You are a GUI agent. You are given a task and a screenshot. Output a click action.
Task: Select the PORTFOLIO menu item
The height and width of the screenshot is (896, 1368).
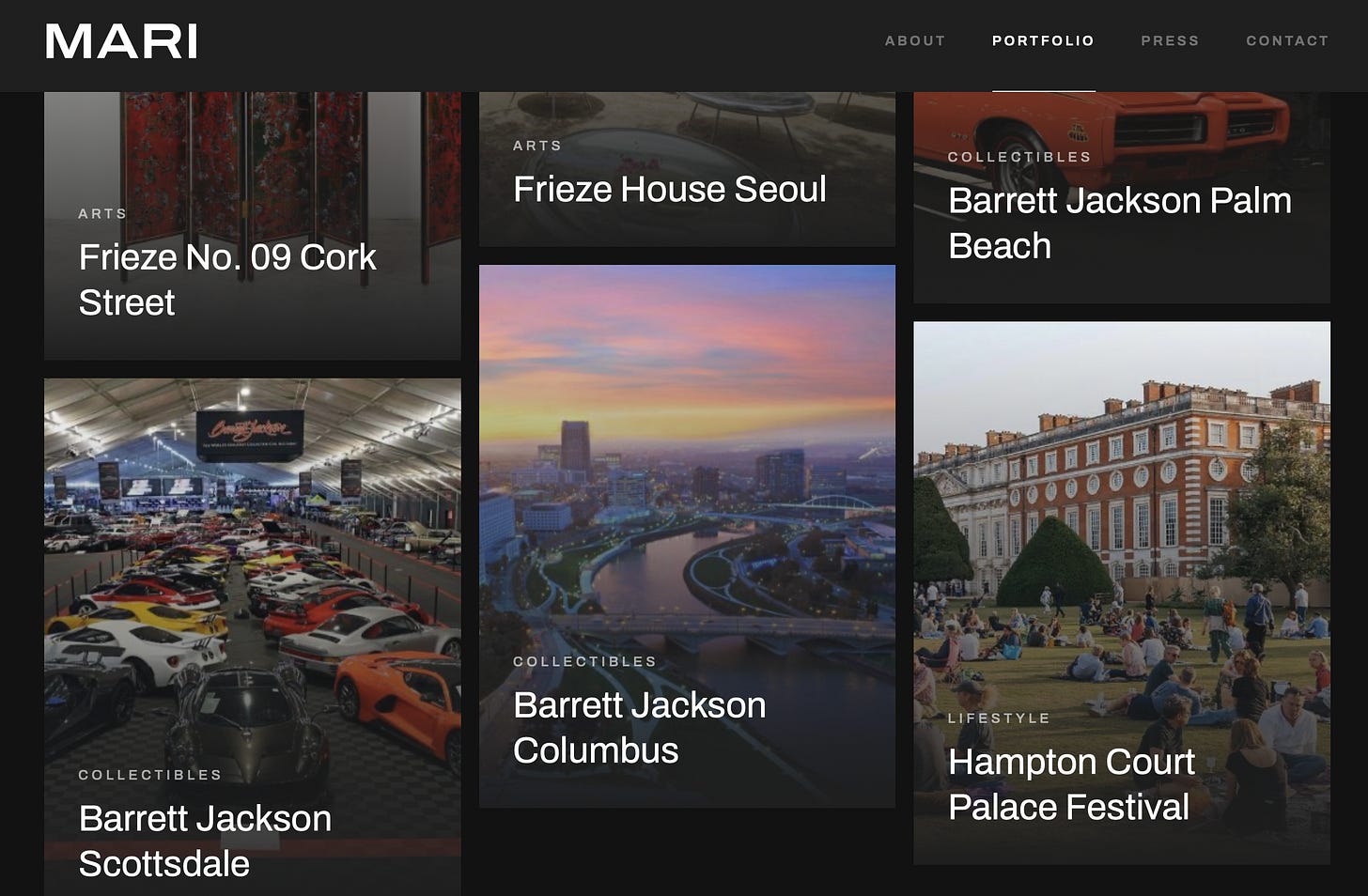coord(1043,40)
